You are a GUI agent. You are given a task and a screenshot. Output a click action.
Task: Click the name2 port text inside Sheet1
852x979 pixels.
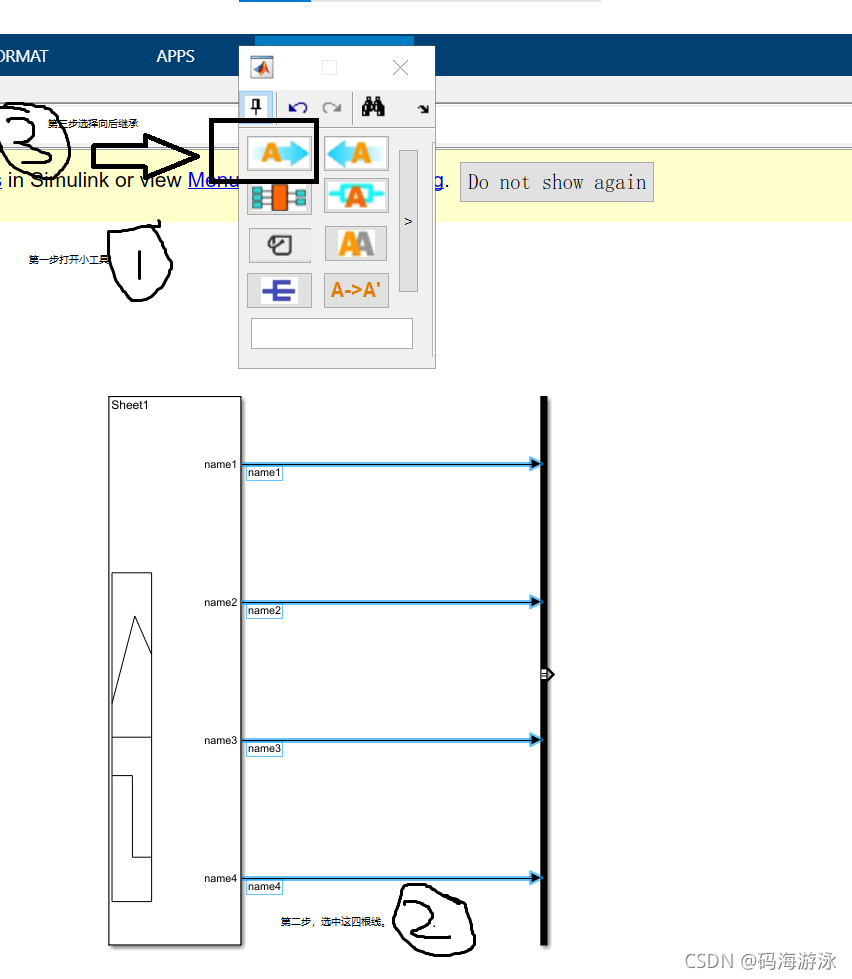(220, 603)
